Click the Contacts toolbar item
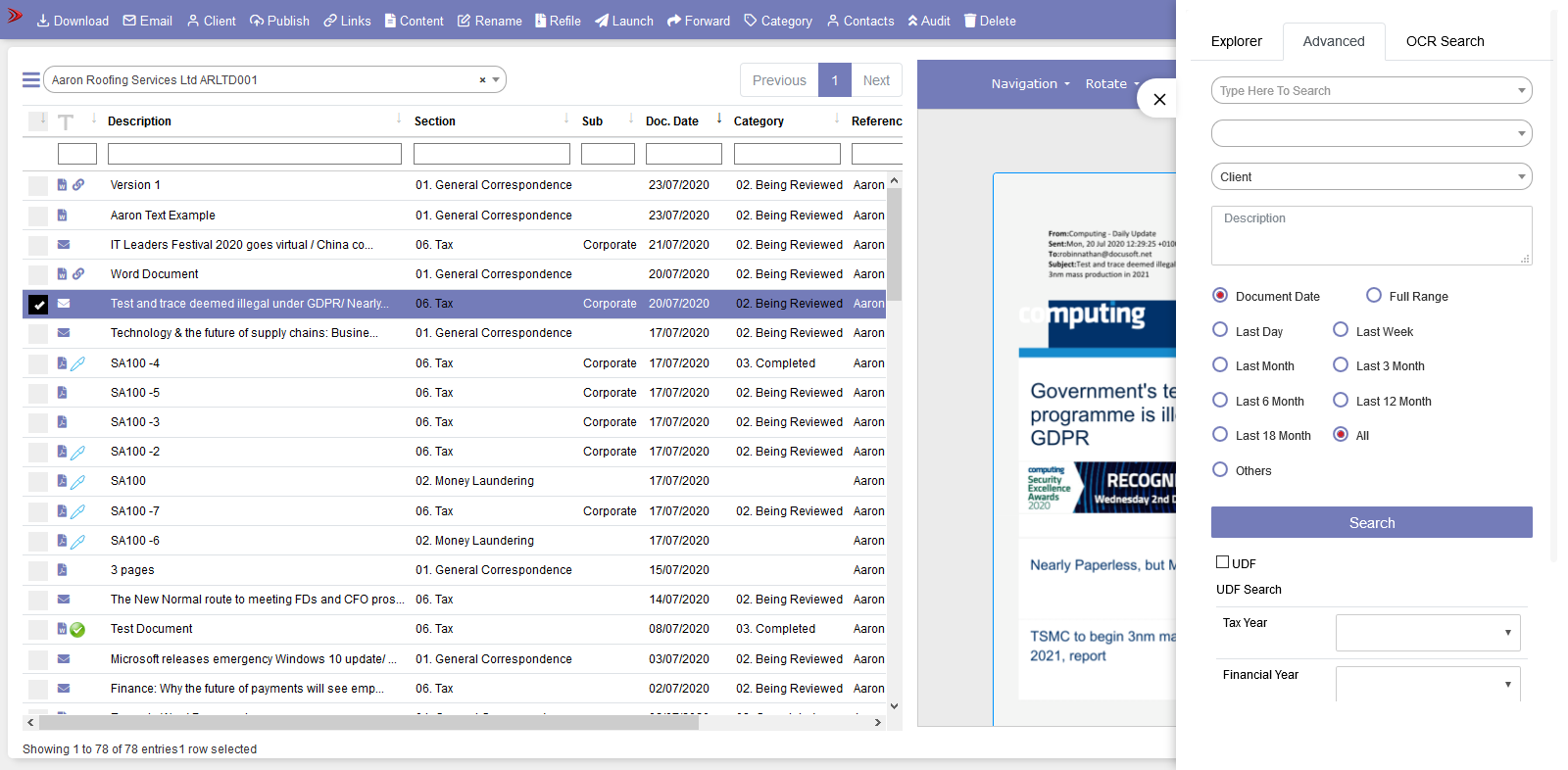1568x770 pixels. point(859,21)
